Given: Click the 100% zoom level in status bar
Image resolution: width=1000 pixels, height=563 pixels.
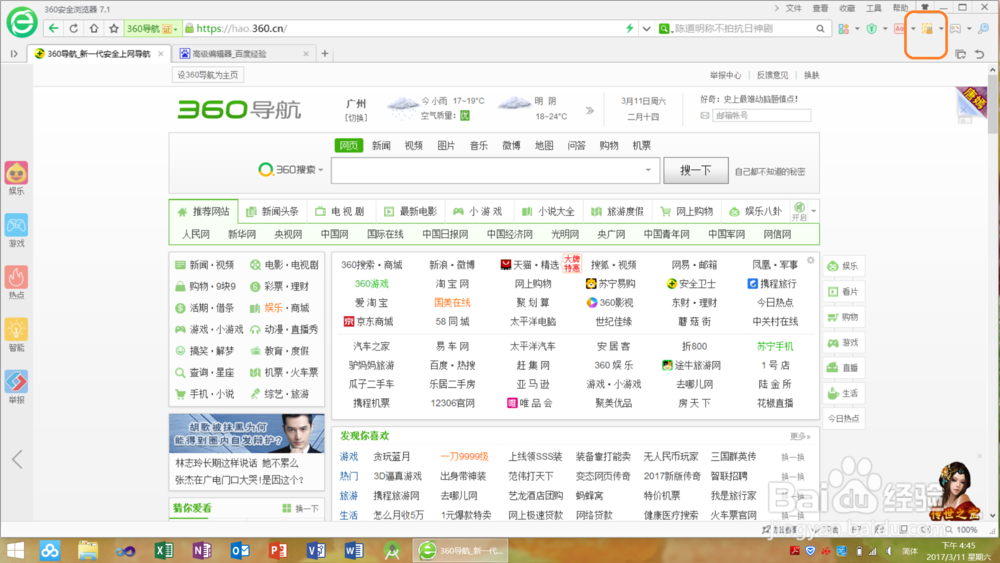Looking at the screenshot, I should (x=967, y=530).
